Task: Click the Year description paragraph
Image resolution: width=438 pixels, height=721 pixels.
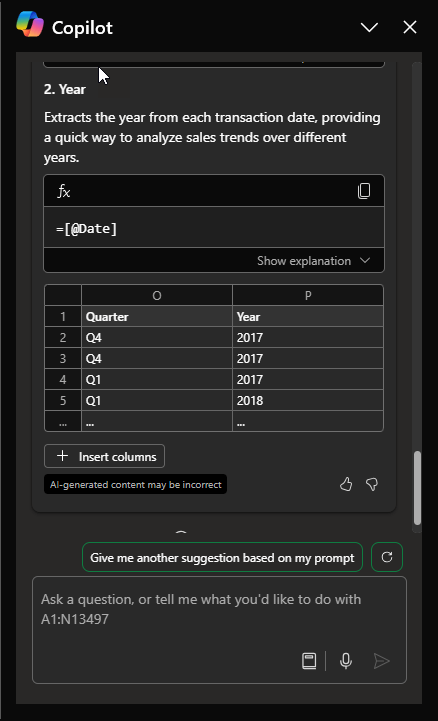Action: point(212,137)
